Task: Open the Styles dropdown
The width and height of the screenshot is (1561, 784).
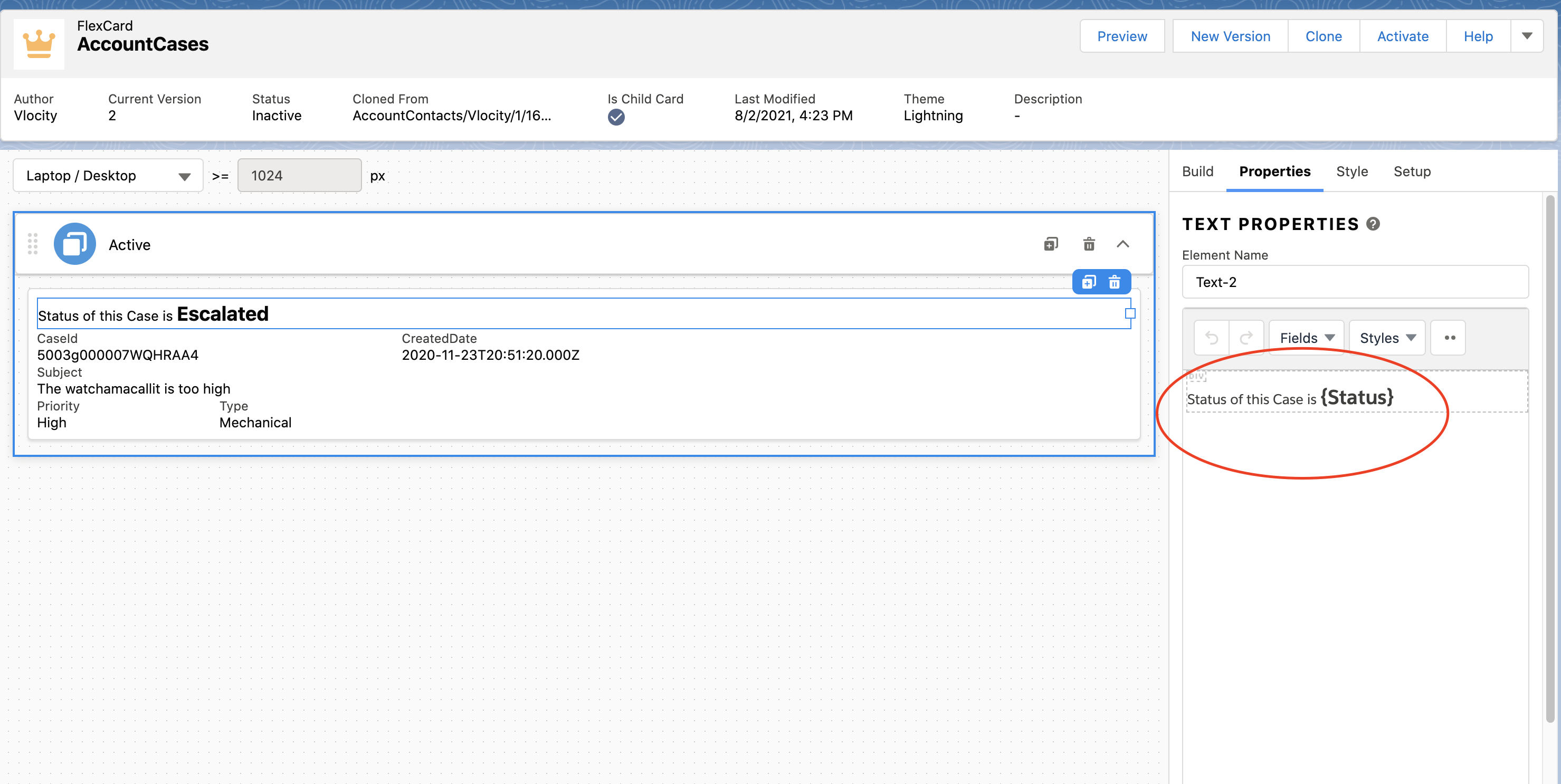Action: pyautogui.click(x=1387, y=338)
